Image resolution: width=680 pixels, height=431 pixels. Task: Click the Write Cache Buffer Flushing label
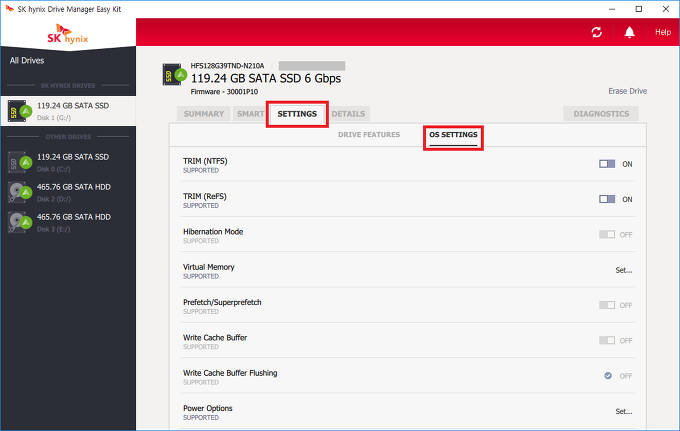click(230, 373)
